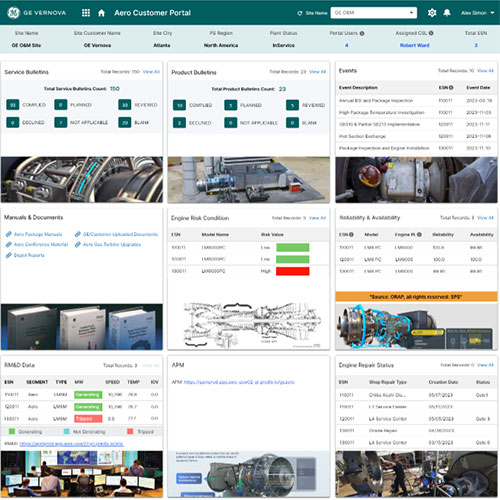The height and width of the screenshot is (500, 500).
Task: Click the Tripped status badge in RM&D table
Action: point(88,419)
